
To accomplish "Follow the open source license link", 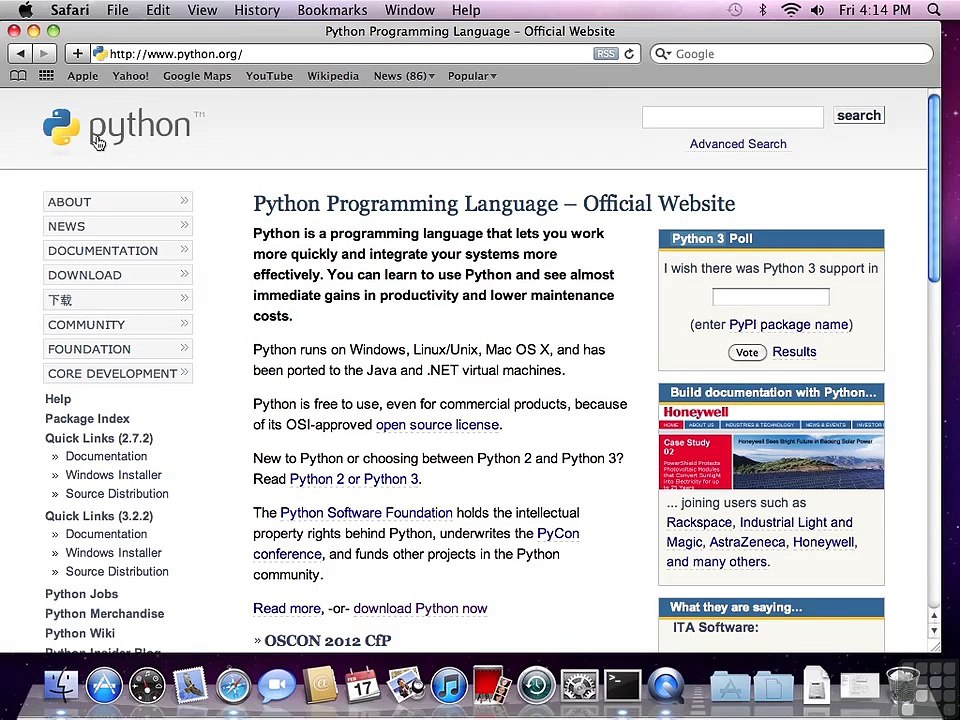I will [437, 425].
